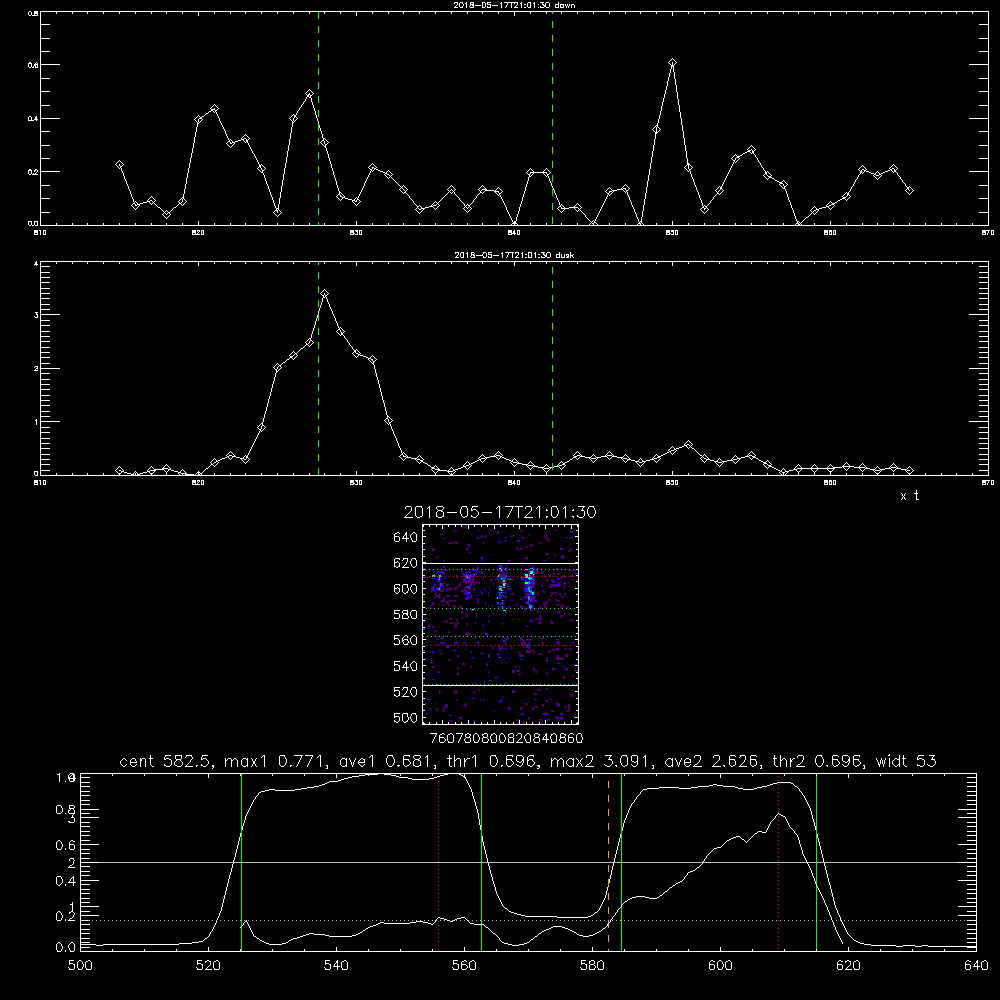Image resolution: width=1000 pixels, height=1000 pixels.
Task: Click the '760780800820840860' axis labels under the spectrogram
Action: pyautogui.click(x=506, y=739)
